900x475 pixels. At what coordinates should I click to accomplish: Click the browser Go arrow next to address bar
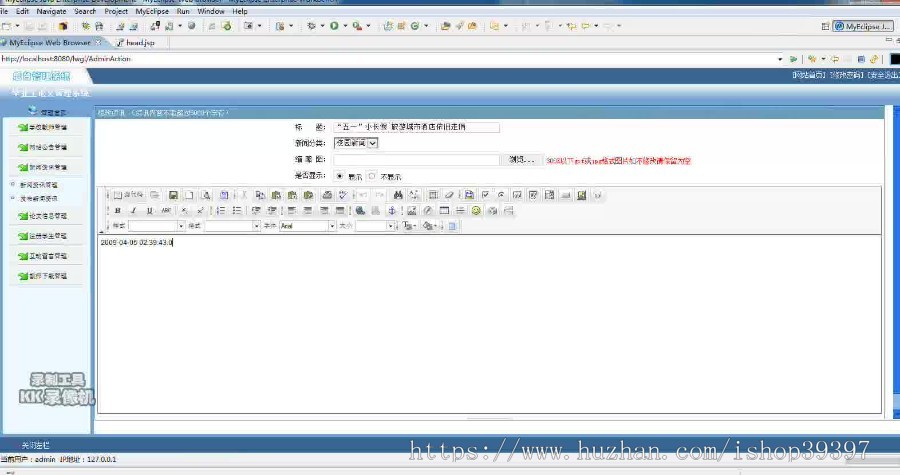pyautogui.click(x=793, y=59)
